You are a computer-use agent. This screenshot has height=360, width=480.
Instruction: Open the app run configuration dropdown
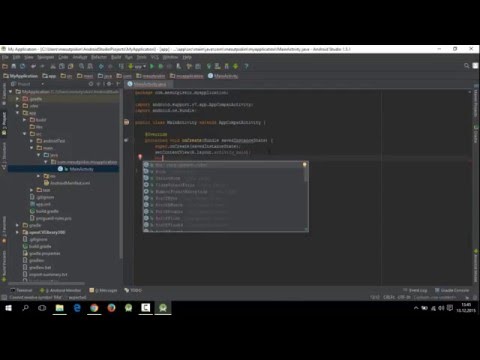point(137,66)
